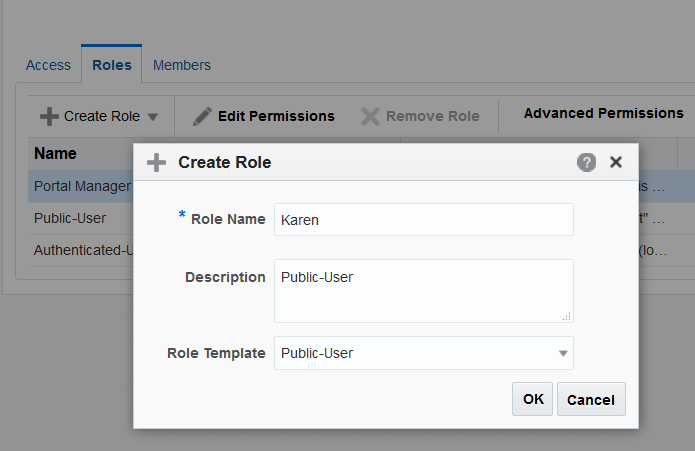
Task: Click the Description resize handle
Action: (567, 316)
